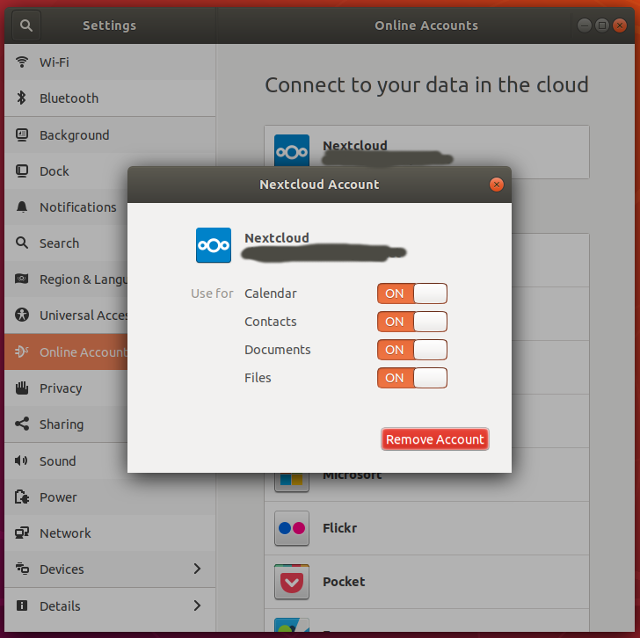640x638 pixels.
Task: Toggle the Files switch
Action: coord(412,378)
